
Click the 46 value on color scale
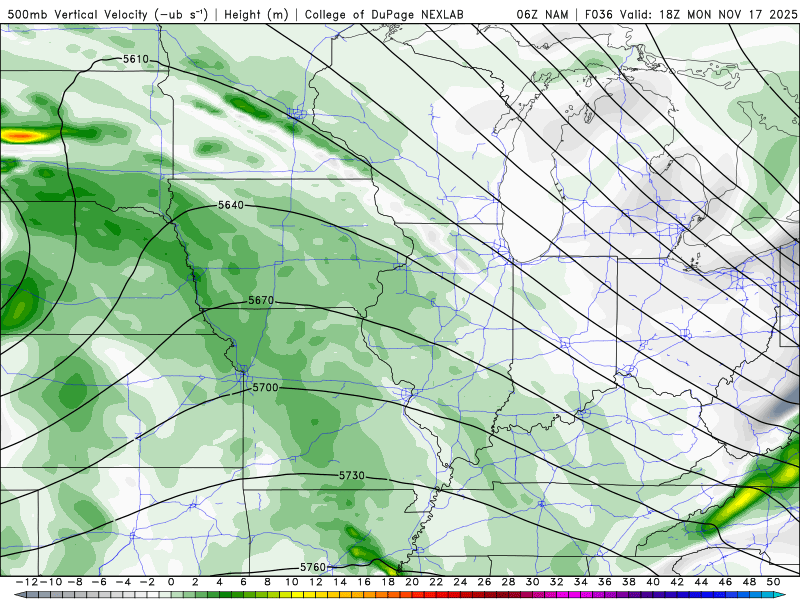click(726, 582)
